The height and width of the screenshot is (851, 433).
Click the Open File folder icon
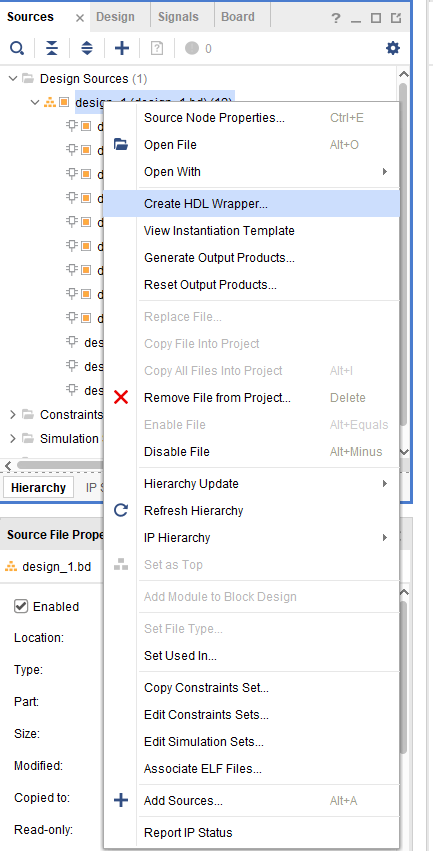(x=121, y=145)
